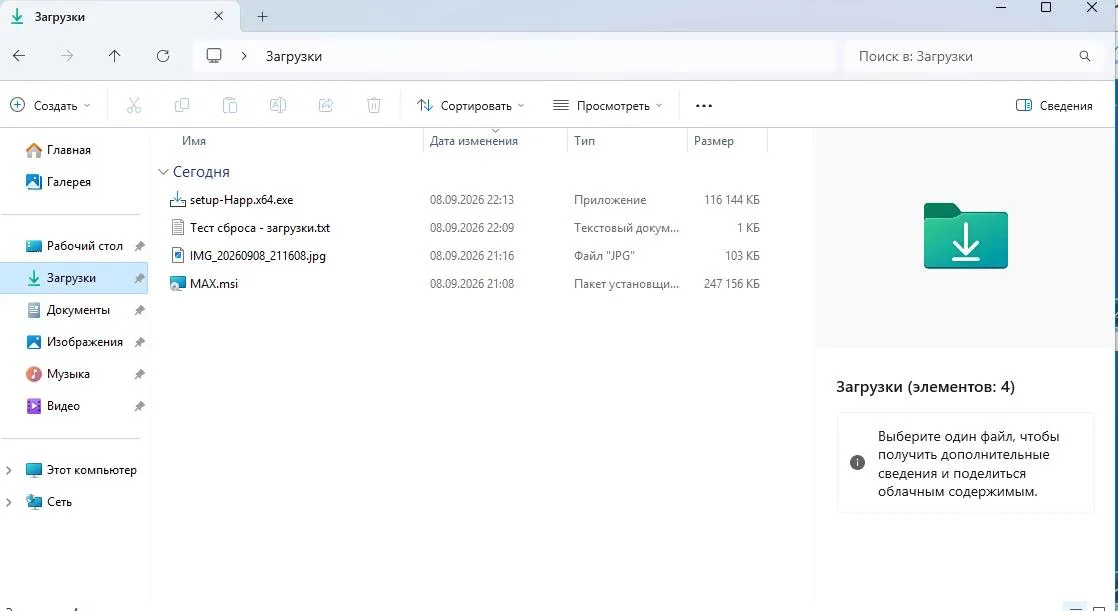Click the Загрузки breadcrumb in address bar
1118x611 pixels.
(x=294, y=56)
